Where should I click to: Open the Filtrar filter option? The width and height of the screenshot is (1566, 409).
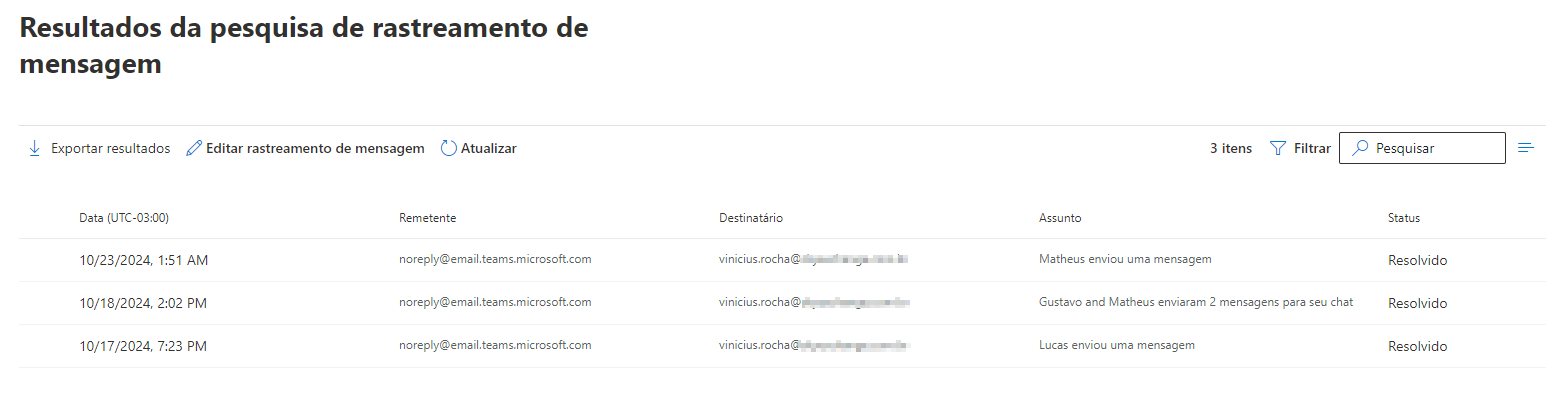click(x=1300, y=148)
